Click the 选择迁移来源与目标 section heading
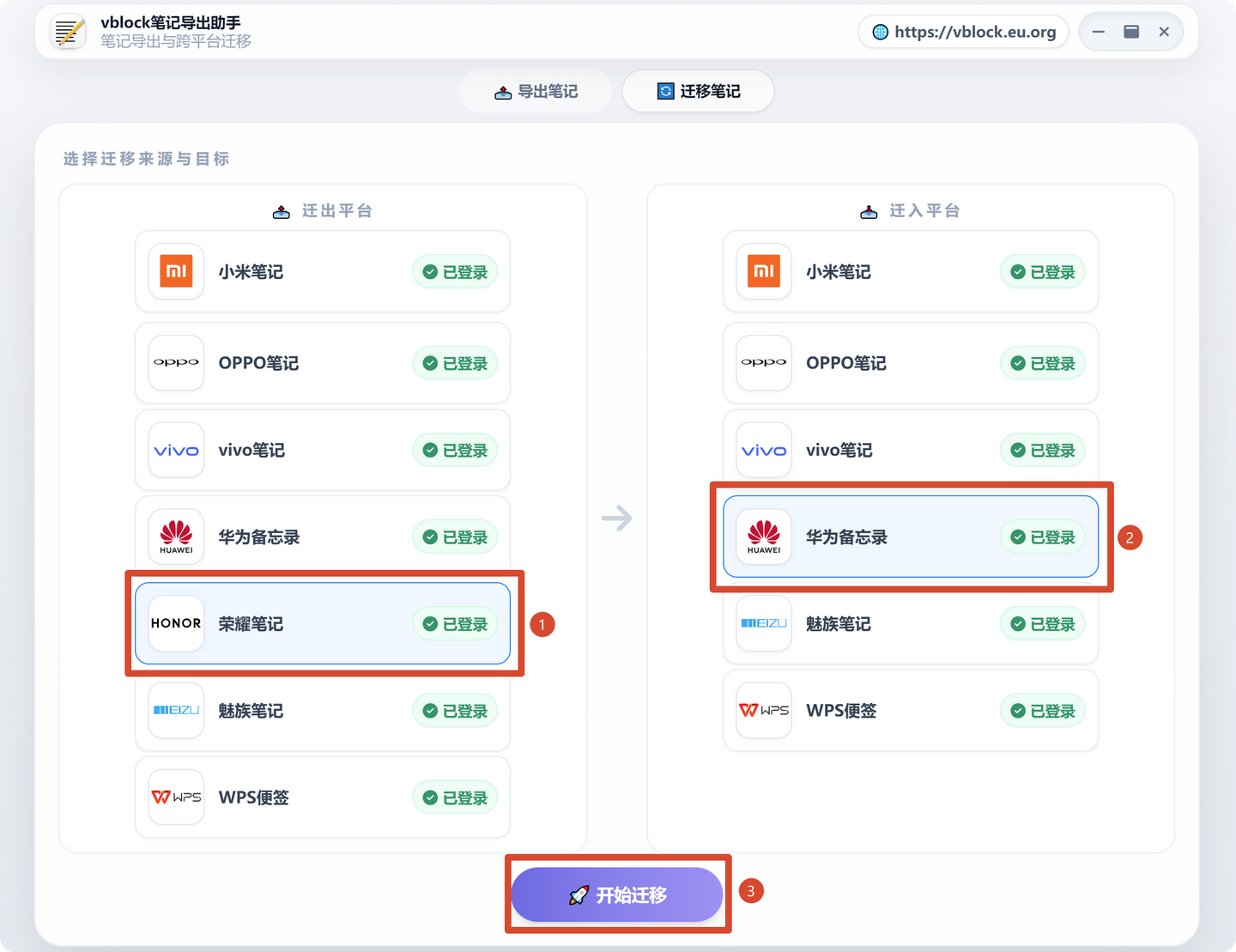 [146, 159]
